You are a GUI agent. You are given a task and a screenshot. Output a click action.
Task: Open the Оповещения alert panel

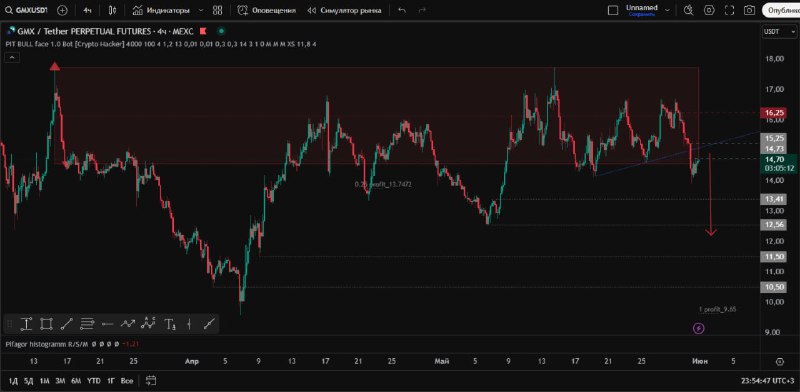[267, 10]
